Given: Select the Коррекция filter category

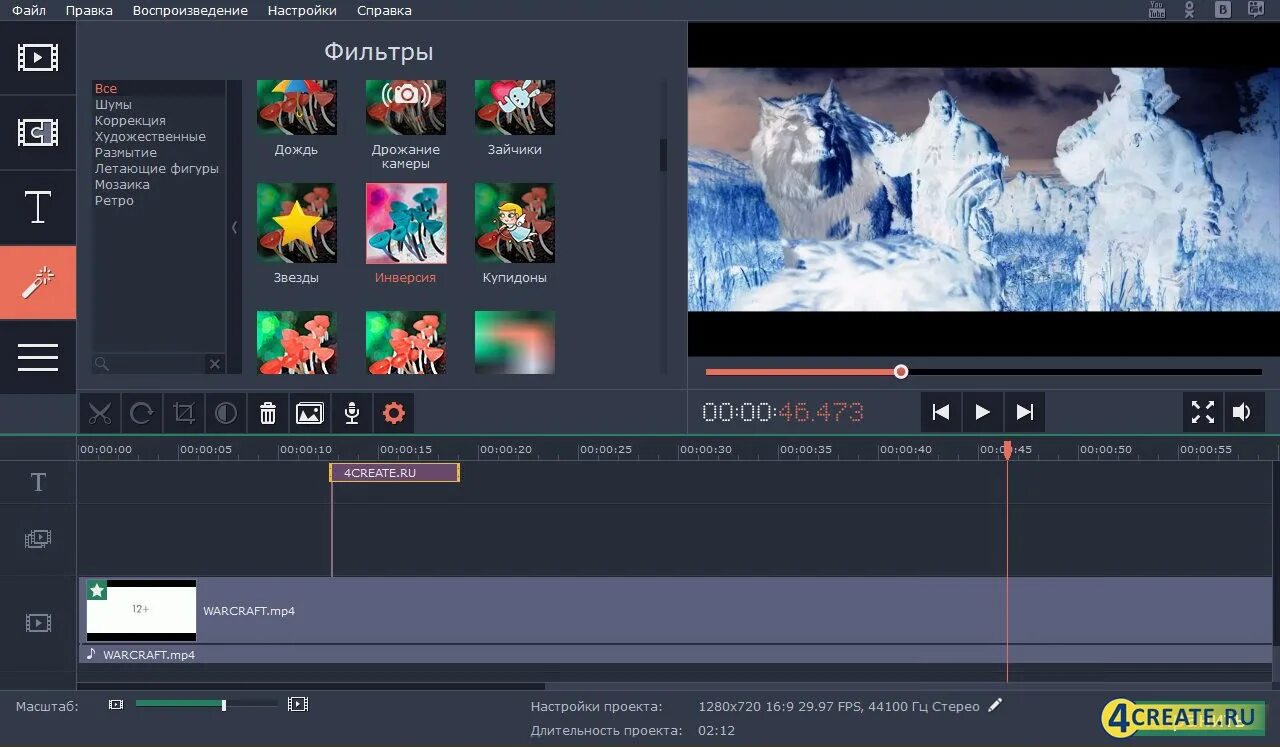Looking at the screenshot, I should pyautogui.click(x=130, y=121).
